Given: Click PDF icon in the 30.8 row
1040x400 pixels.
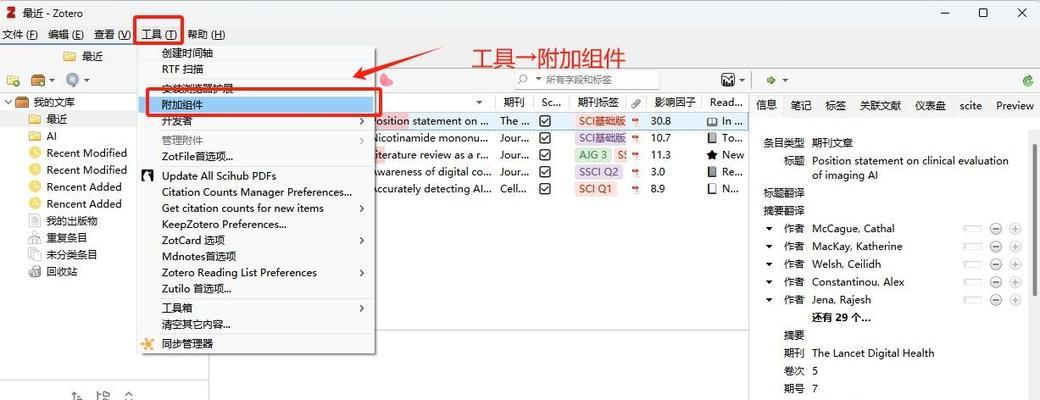Looking at the screenshot, I should [635, 121].
